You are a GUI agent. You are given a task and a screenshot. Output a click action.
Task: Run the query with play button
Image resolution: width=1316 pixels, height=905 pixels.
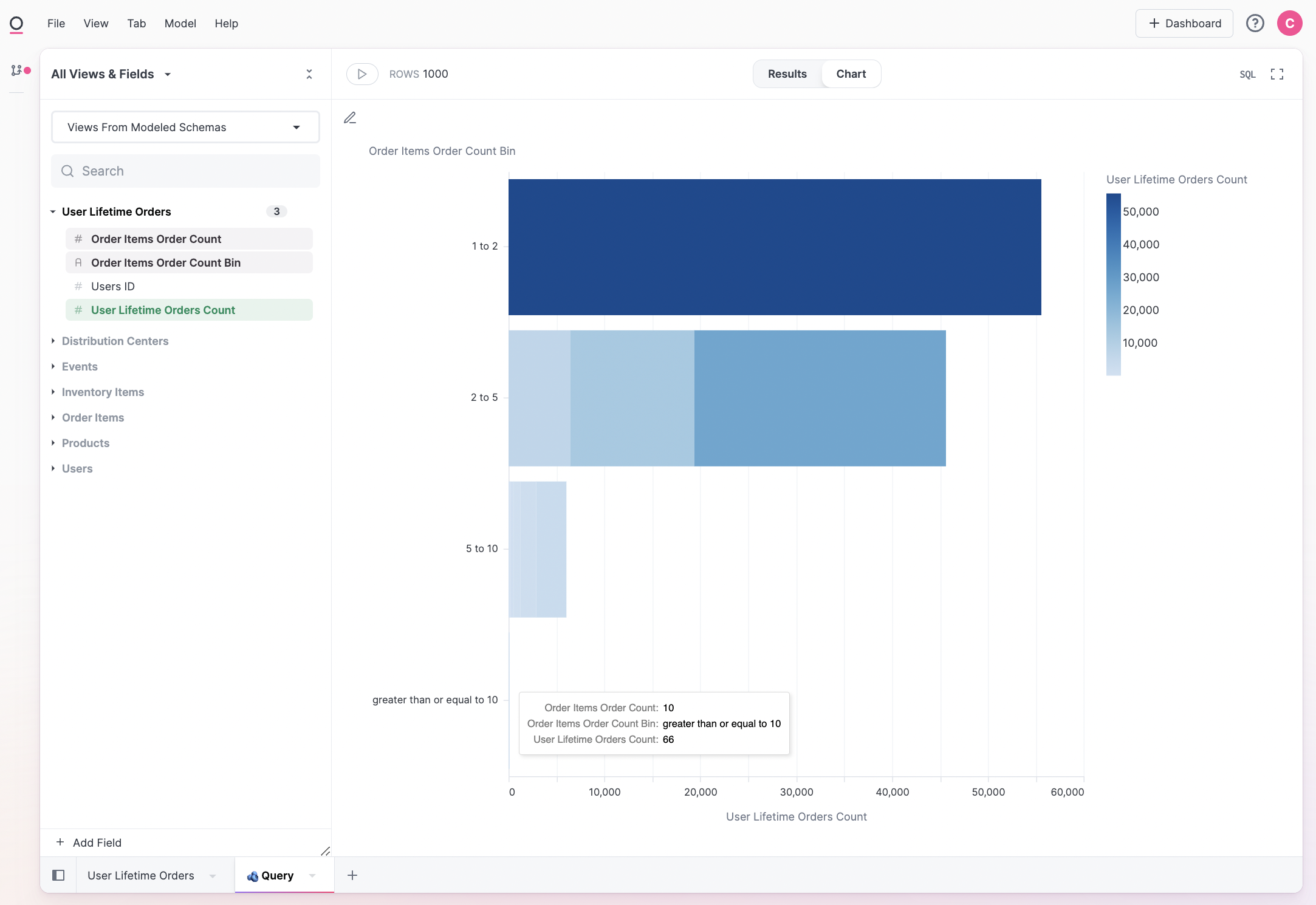[x=362, y=74]
